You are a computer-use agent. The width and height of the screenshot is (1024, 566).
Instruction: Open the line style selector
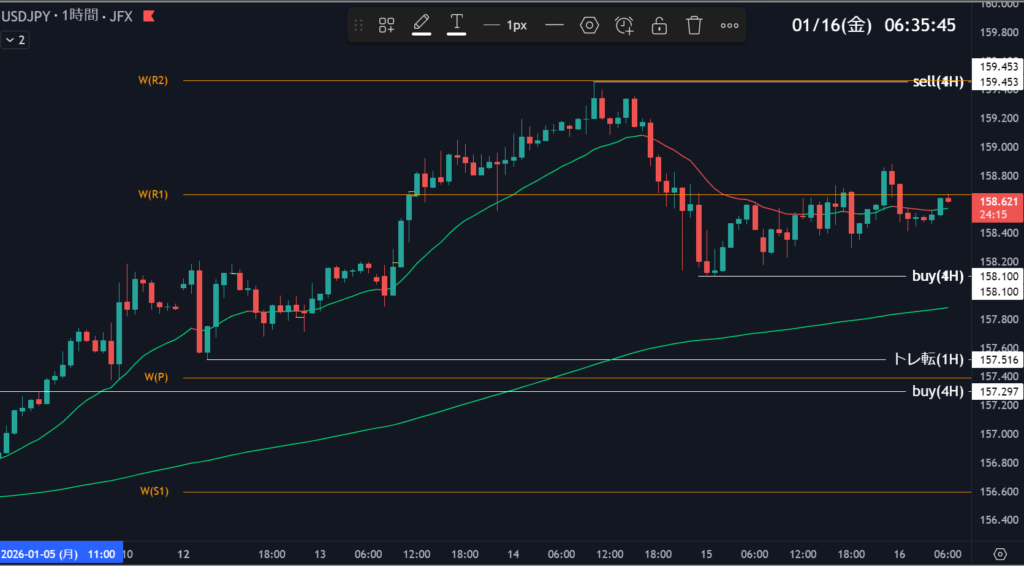[554, 25]
